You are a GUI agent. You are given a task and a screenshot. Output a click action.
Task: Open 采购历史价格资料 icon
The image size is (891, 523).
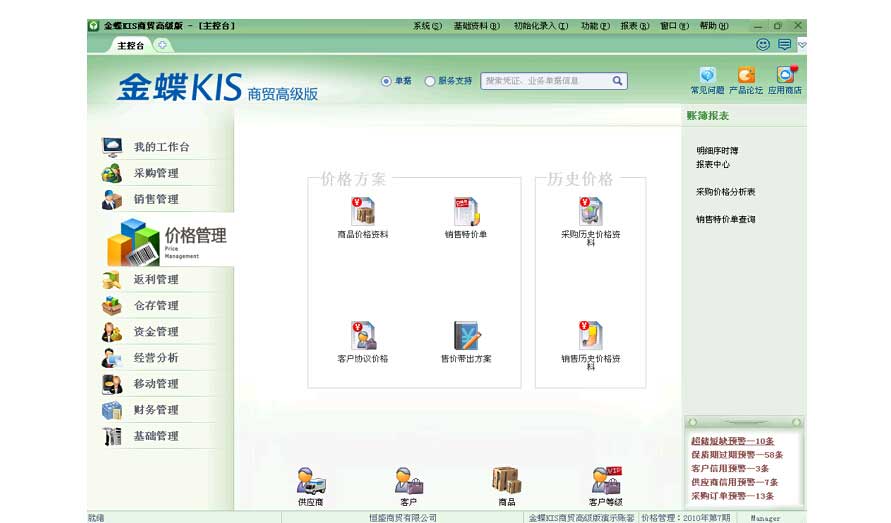pyautogui.click(x=590, y=212)
